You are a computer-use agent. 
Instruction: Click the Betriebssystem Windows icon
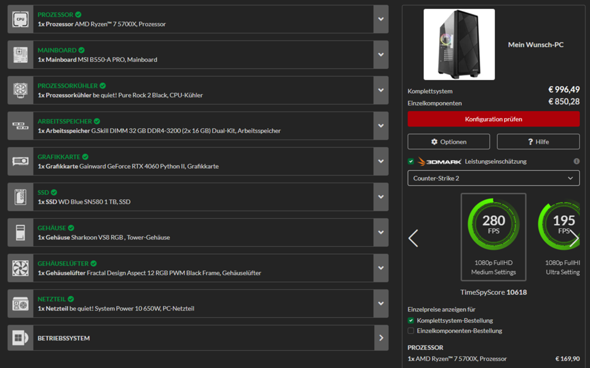(x=20, y=338)
